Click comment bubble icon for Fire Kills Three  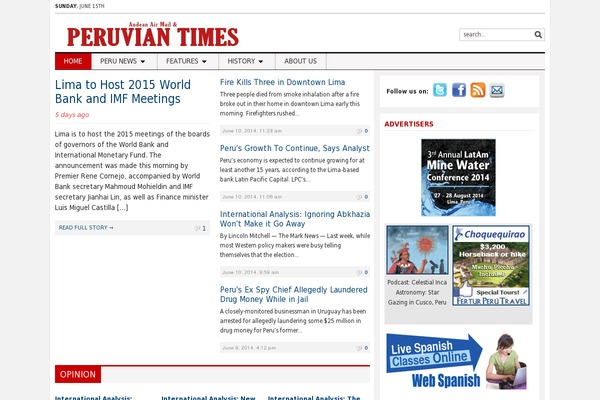point(359,131)
